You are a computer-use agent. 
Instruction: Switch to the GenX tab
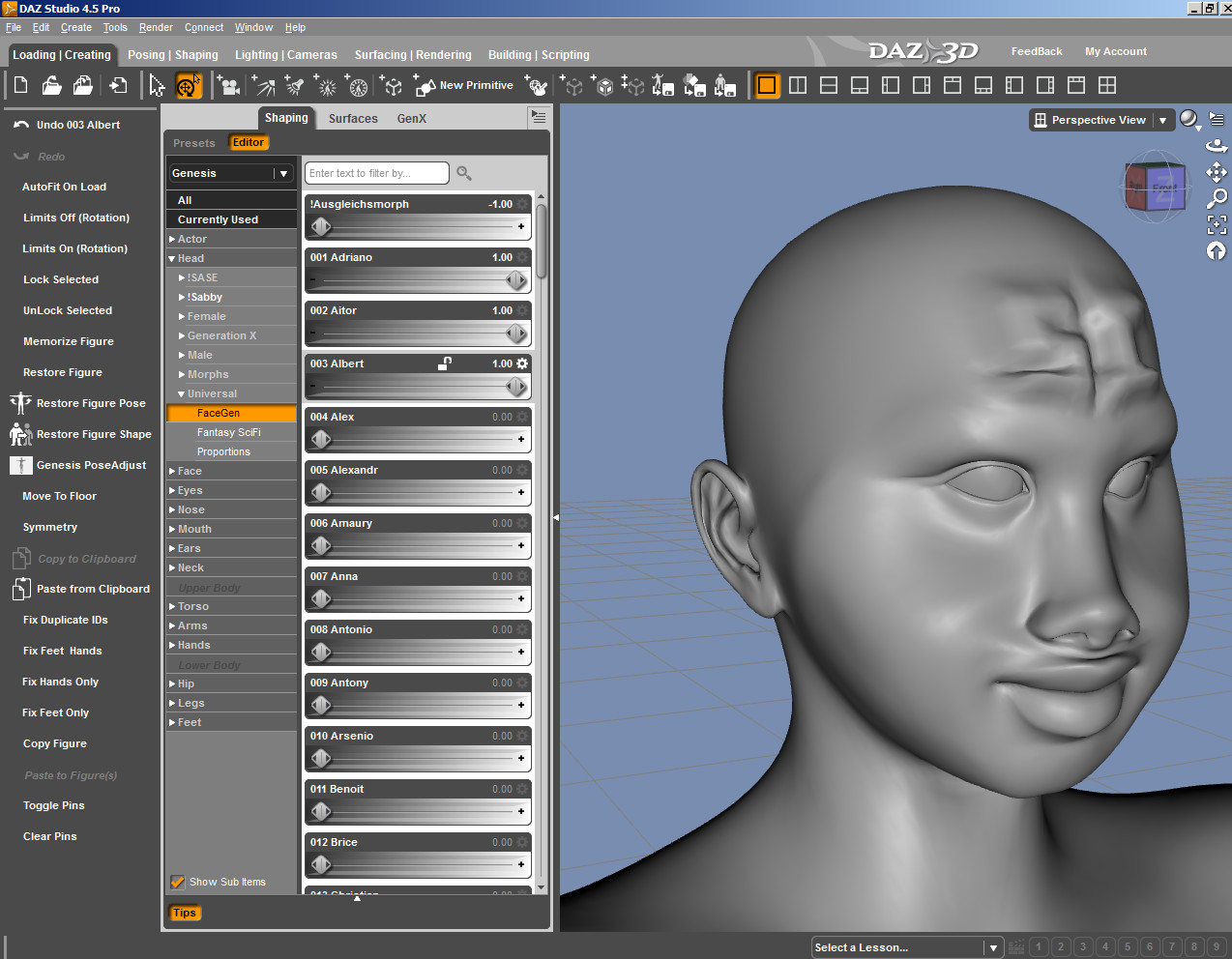(x=412, y=118)
